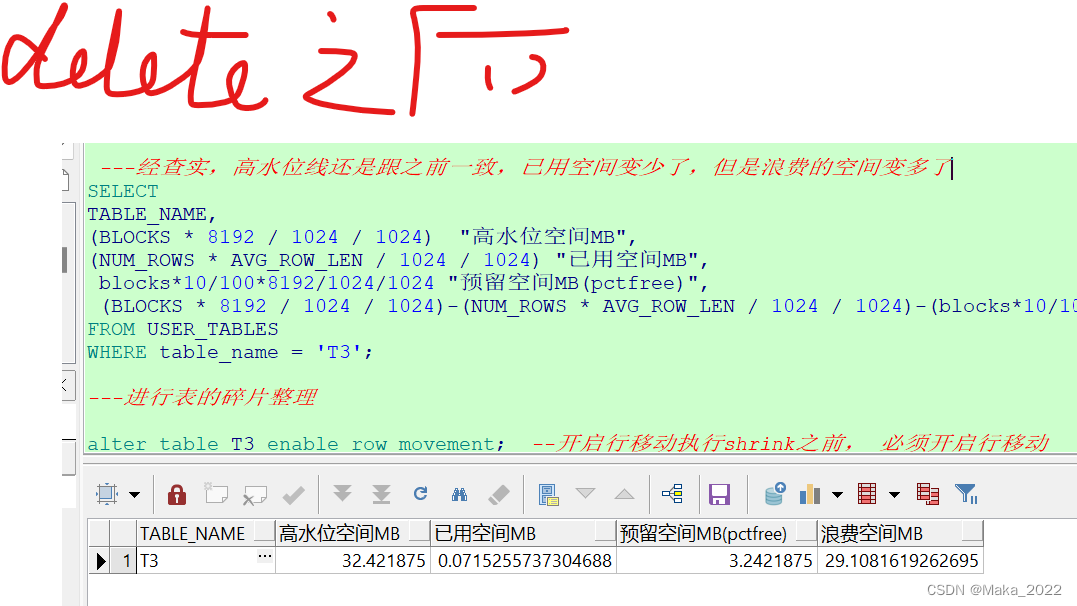Open the grid display dropdown arrow
This screenshot has height=606, width=1077.
pyautogui.click(x=895, y=494)
